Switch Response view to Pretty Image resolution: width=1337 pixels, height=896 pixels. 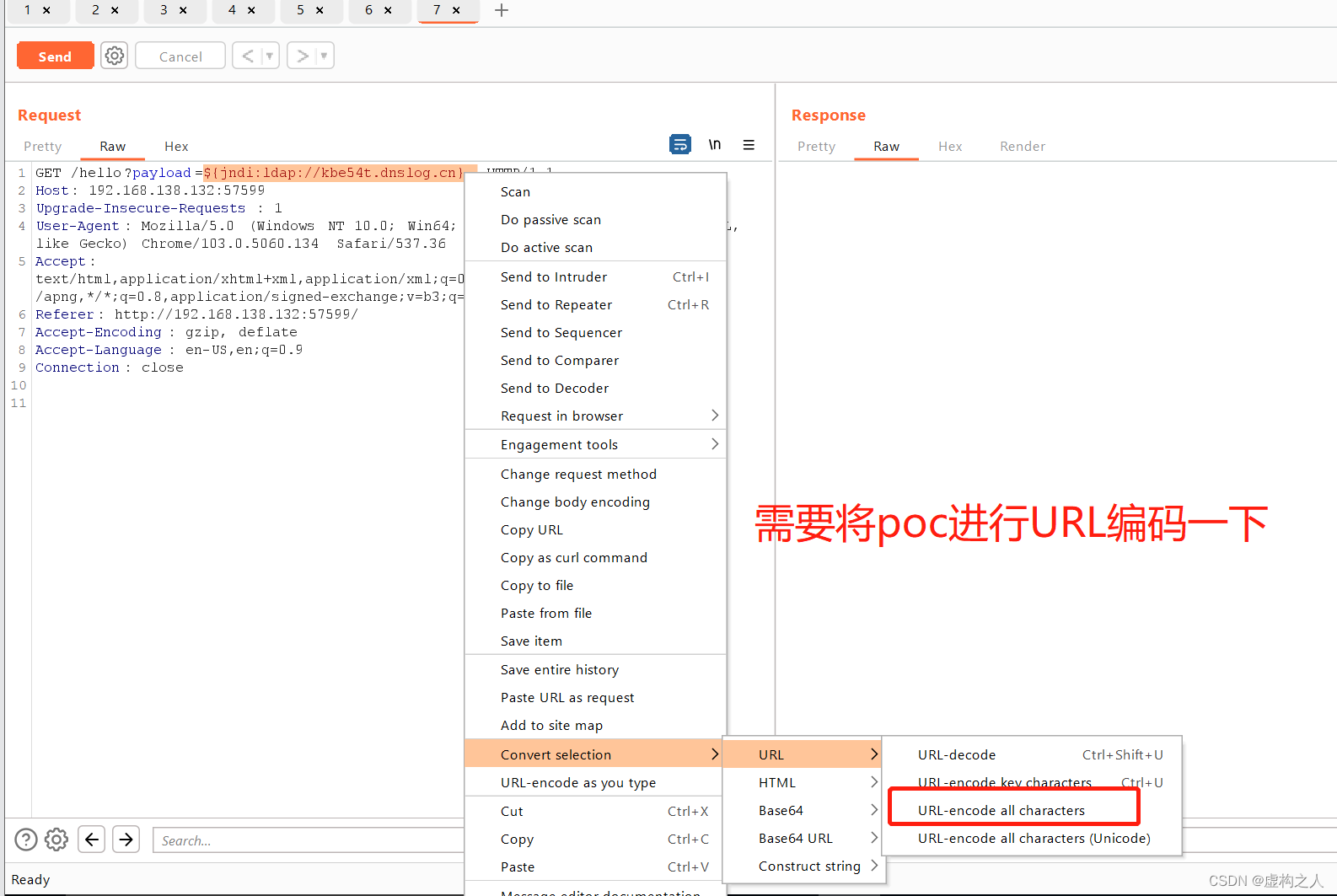tap(817, 147)
